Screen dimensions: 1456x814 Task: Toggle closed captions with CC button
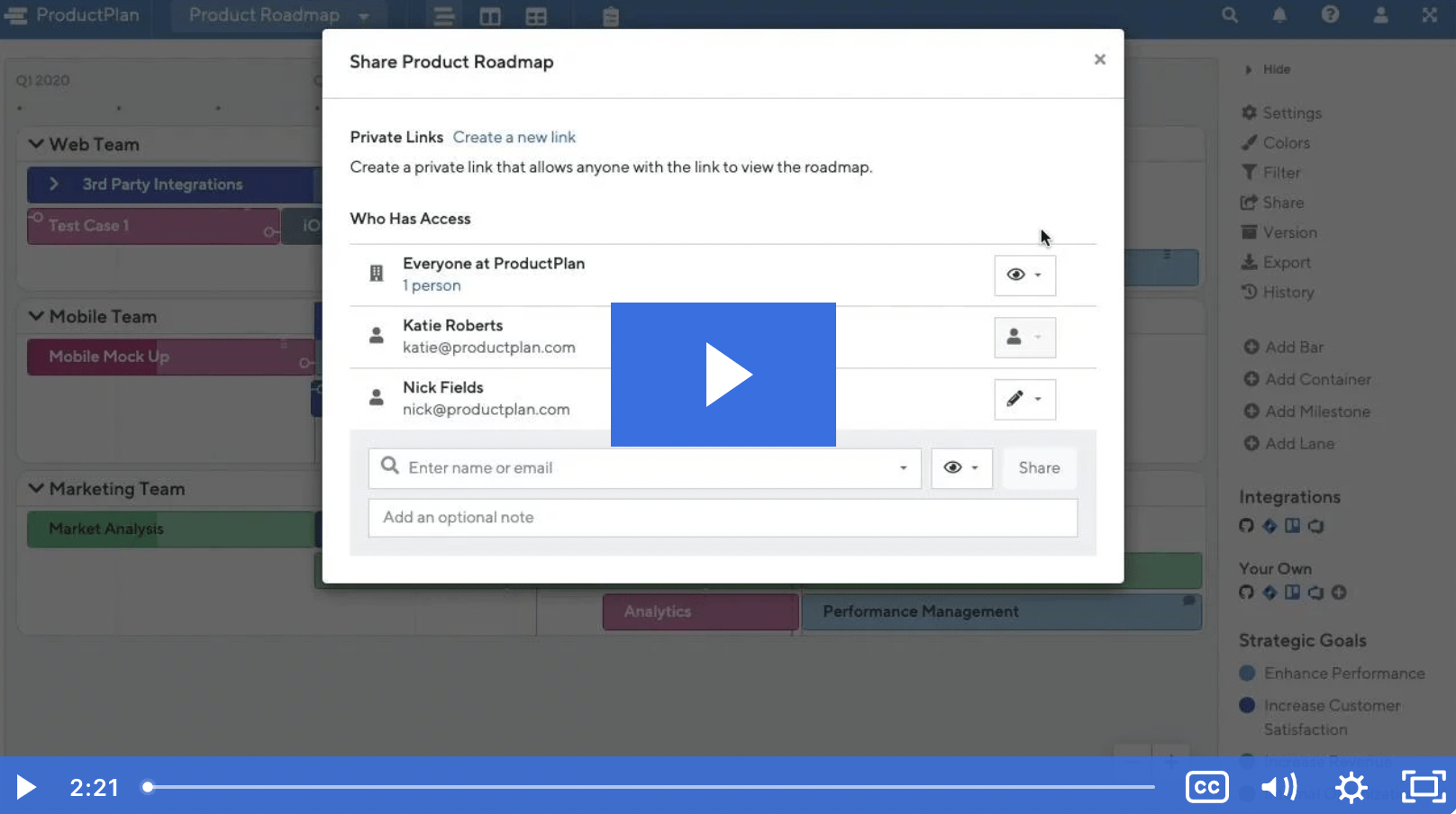click(1206, 788)
